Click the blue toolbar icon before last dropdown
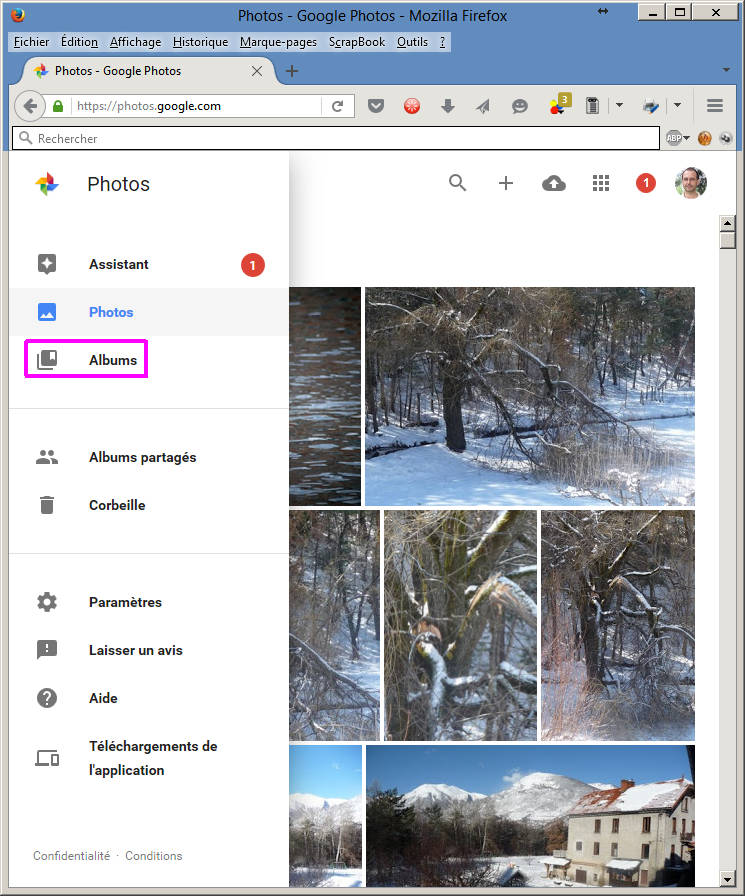The image size is (745, 896). [x=651, y=106]
